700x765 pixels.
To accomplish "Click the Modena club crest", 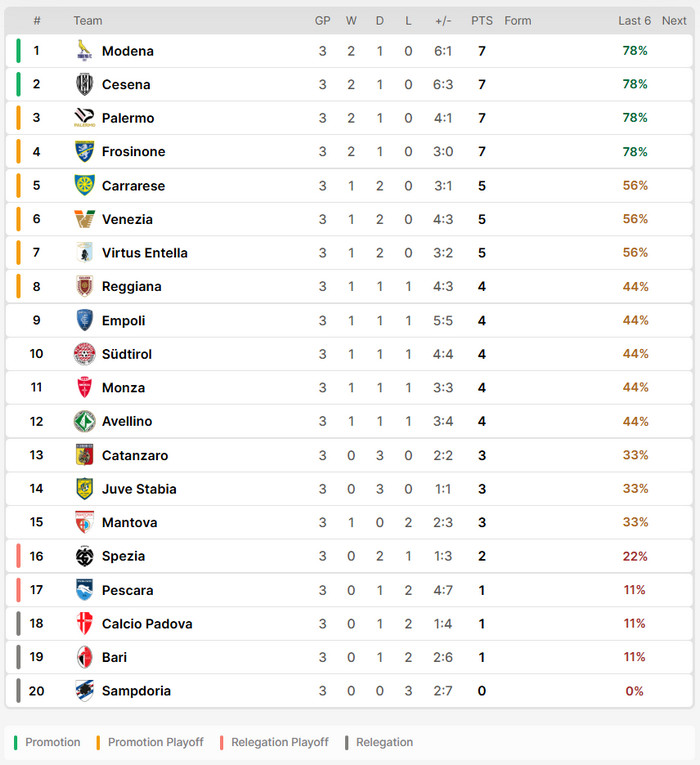I will coord(84,50).
